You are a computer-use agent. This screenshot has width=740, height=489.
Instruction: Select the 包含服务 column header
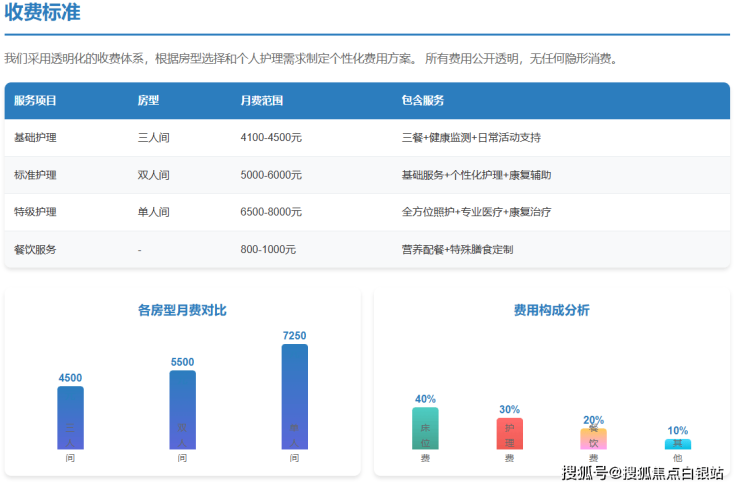[422, 101]
